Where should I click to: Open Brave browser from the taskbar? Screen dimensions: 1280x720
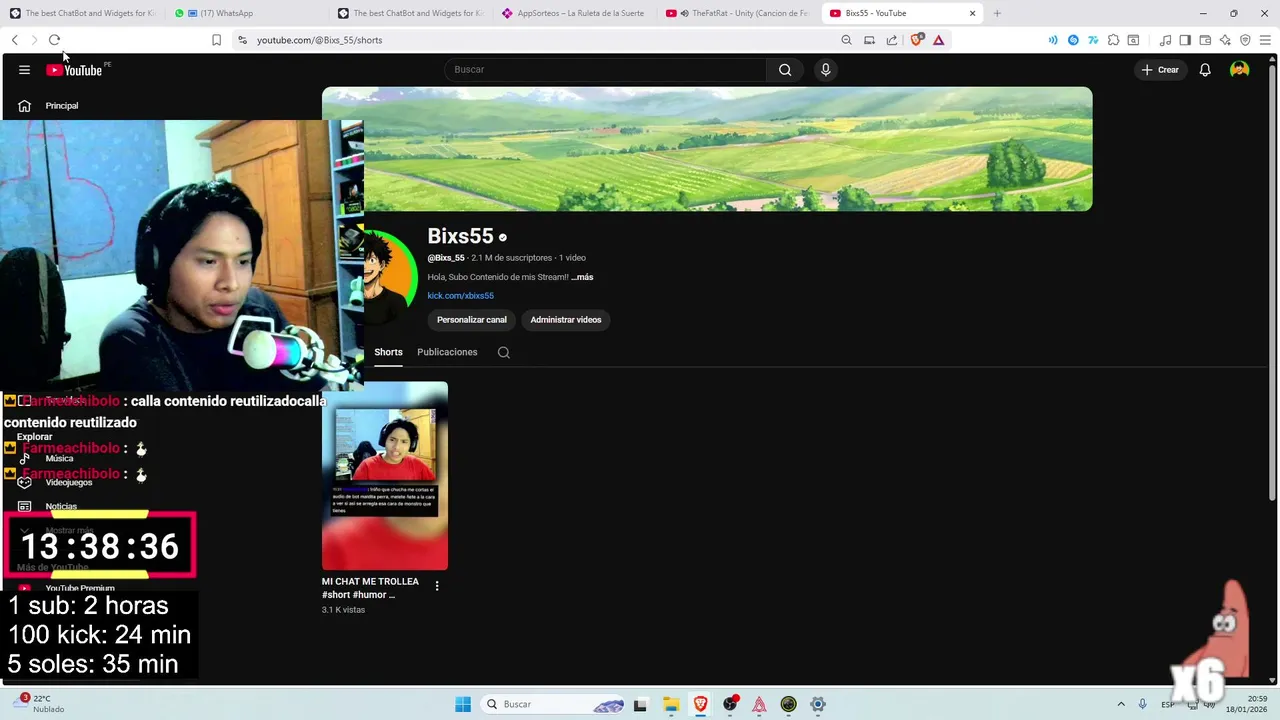pos(700,704)
